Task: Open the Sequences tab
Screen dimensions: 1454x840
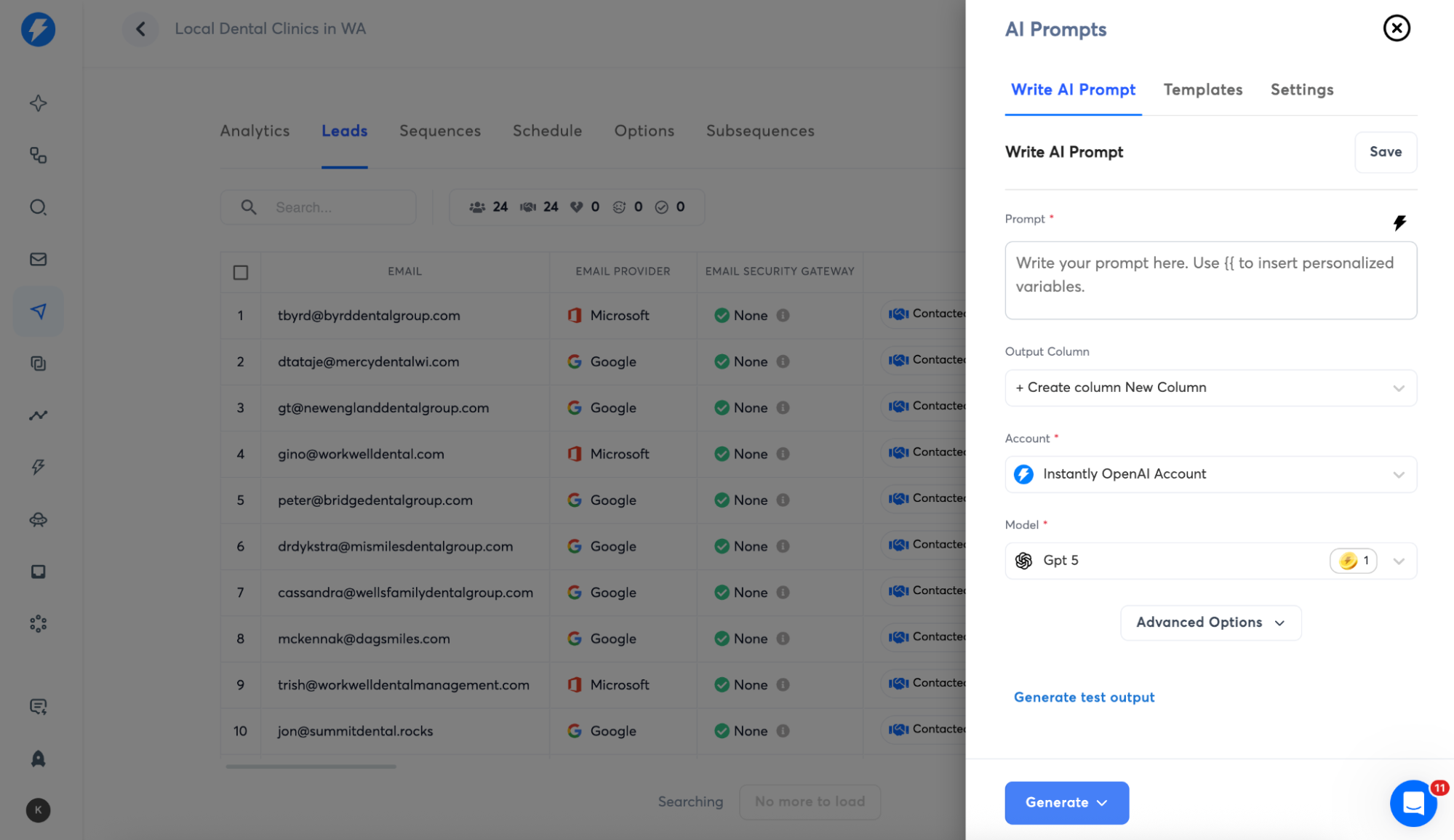Action: coord(439,130)
